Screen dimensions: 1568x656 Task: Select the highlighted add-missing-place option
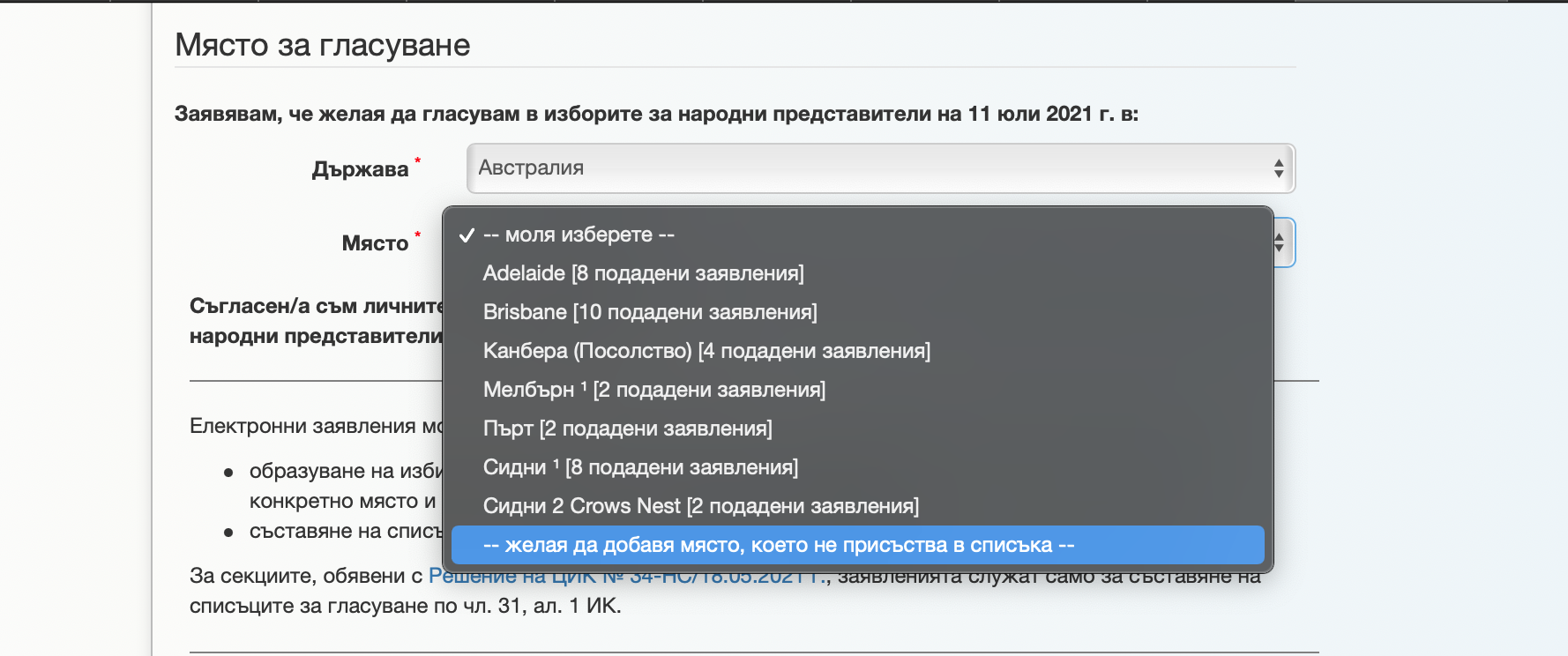[778, 545]
